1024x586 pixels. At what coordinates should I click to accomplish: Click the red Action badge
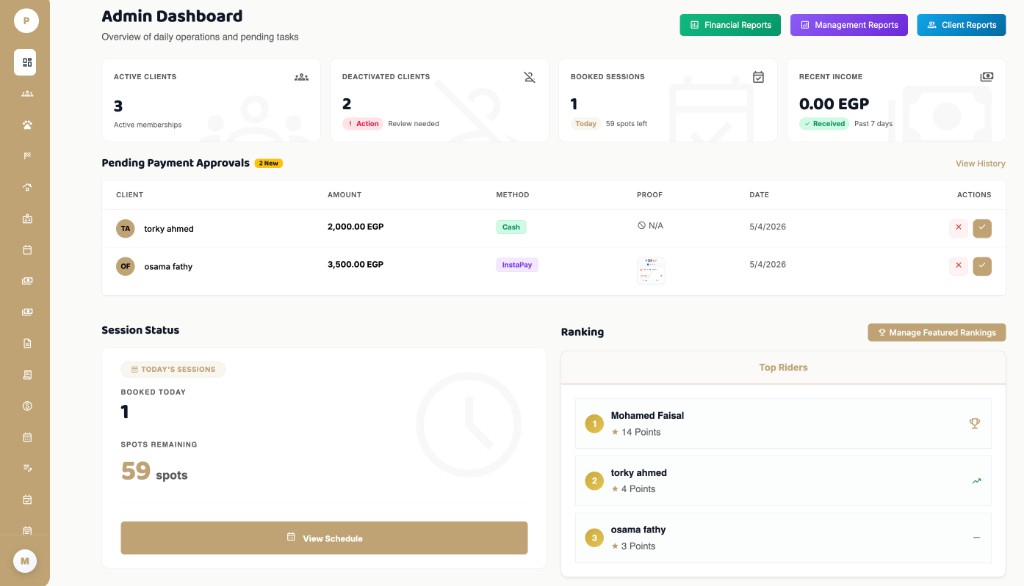[x=362, y=123]
